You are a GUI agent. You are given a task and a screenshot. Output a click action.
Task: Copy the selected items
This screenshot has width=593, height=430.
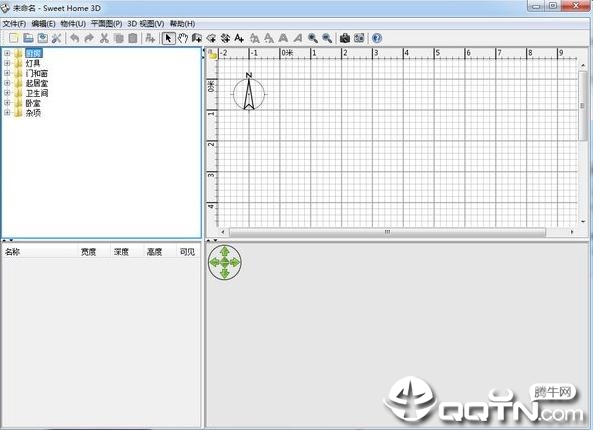[118, 38]
